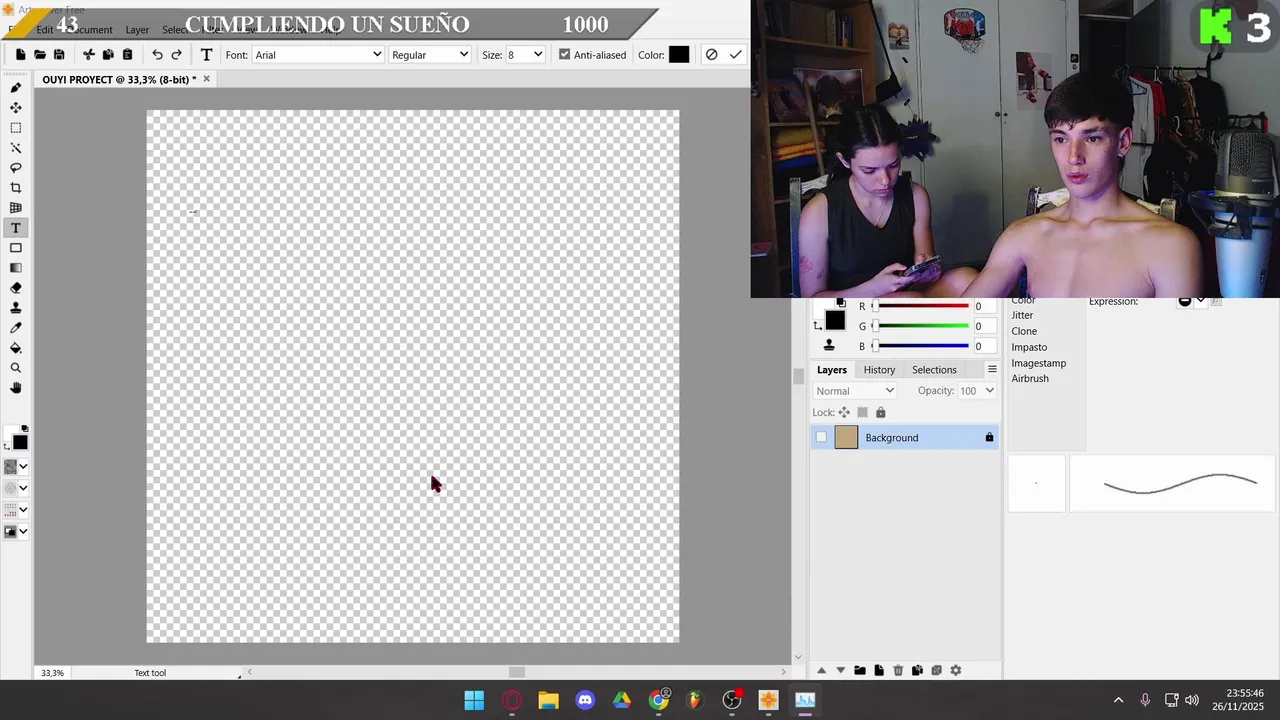
Task: Delete the layer with the trash icon
Action: coord(898,670)
